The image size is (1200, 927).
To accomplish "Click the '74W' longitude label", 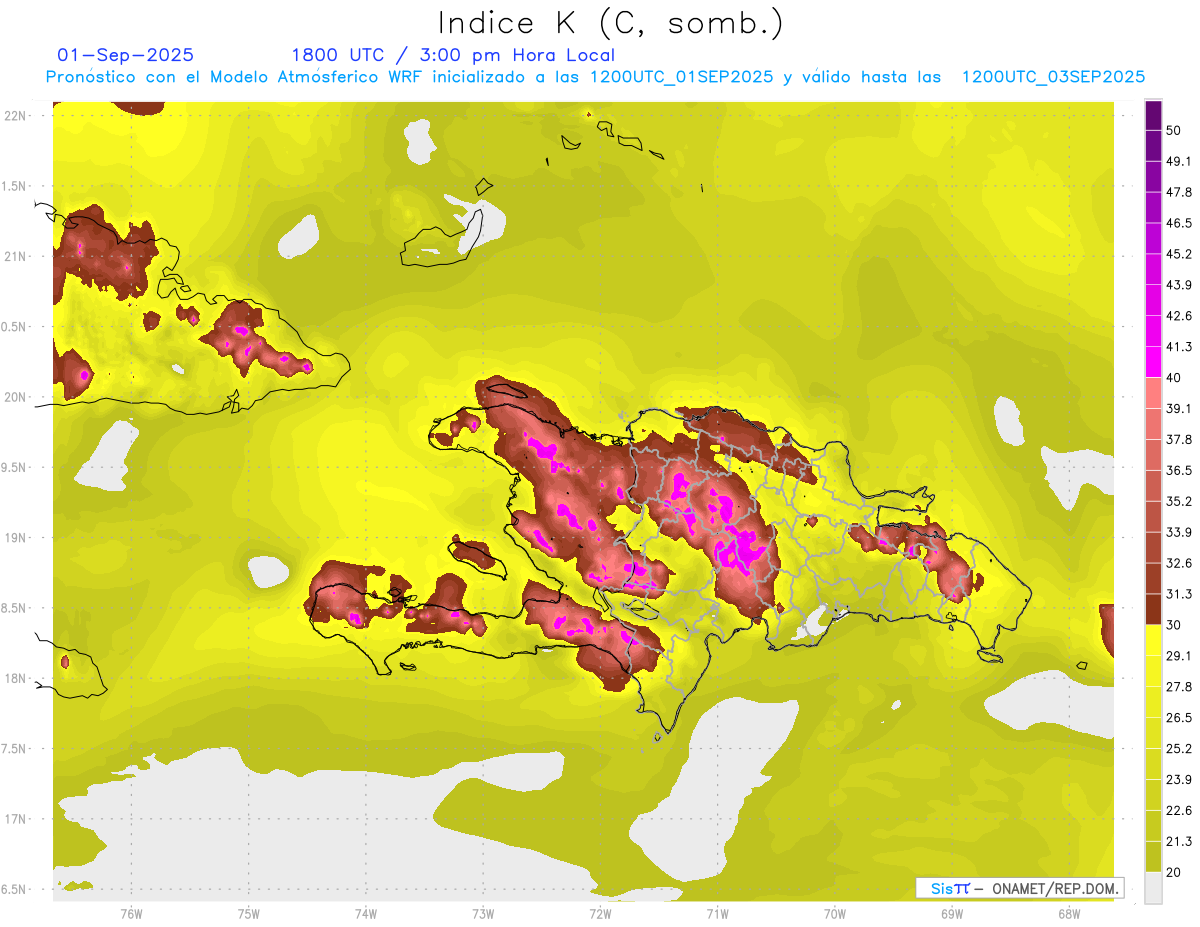I will (365, 913).
